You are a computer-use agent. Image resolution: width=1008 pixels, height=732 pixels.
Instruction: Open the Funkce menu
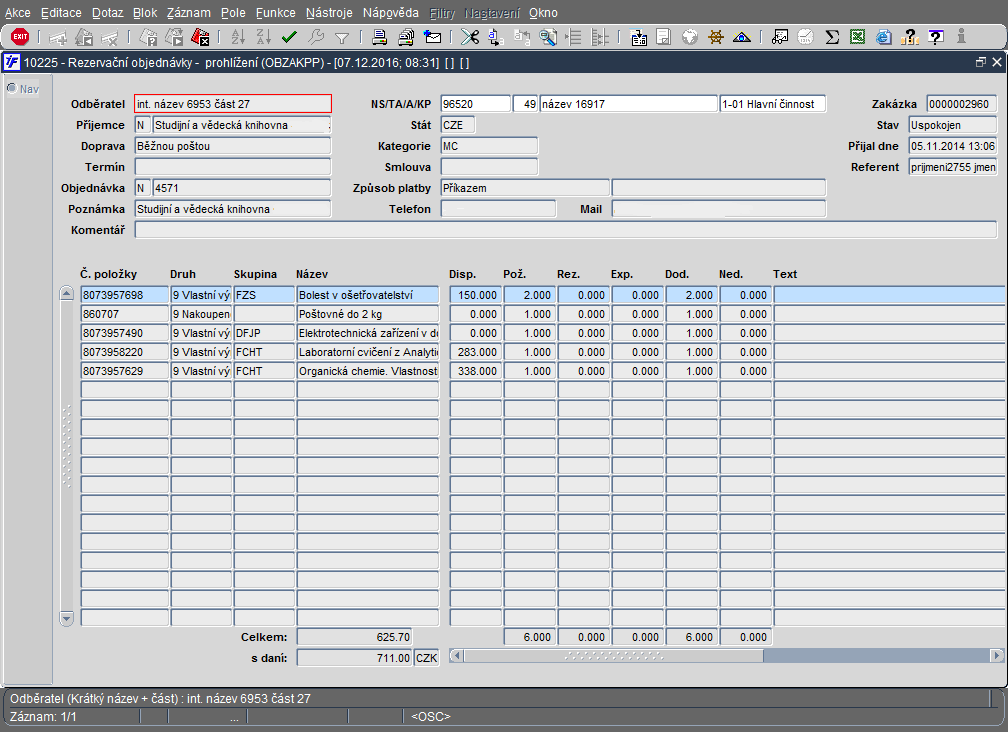[x=275, y=13]
